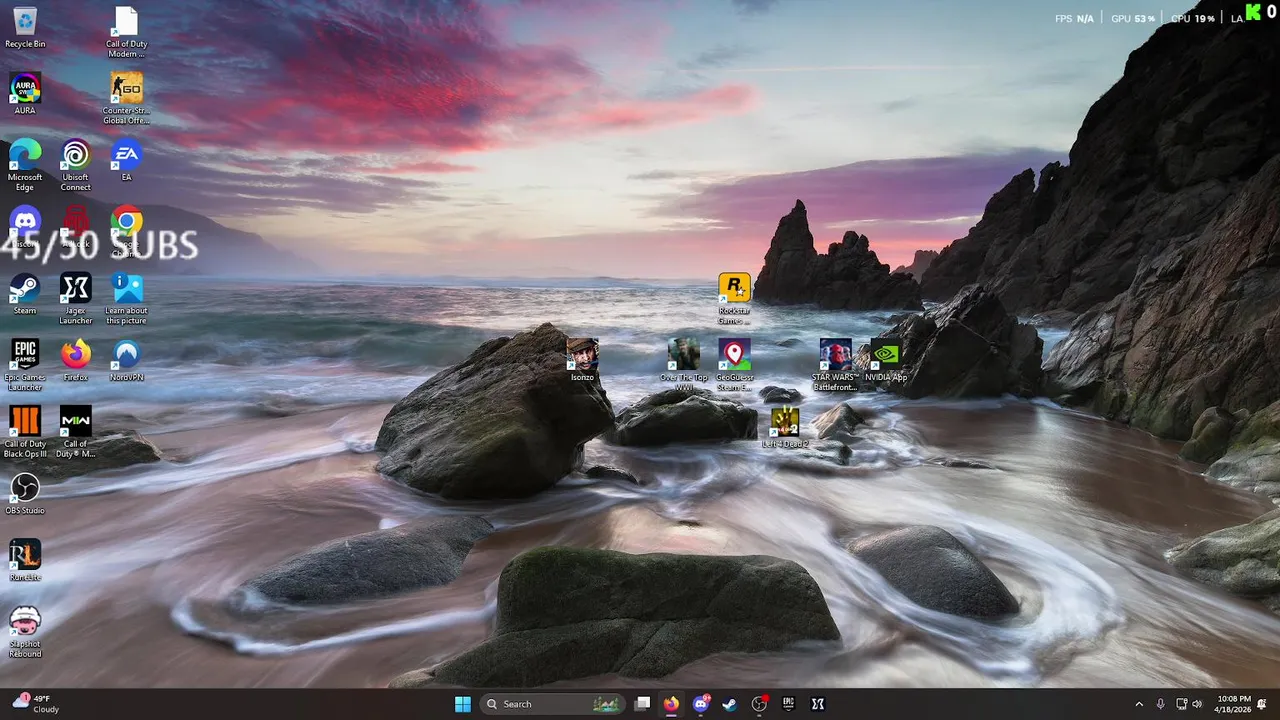Select the Steam shortcut on the desktop
1280x720 pixels.
pyautogui.click(x=25, y=294)
